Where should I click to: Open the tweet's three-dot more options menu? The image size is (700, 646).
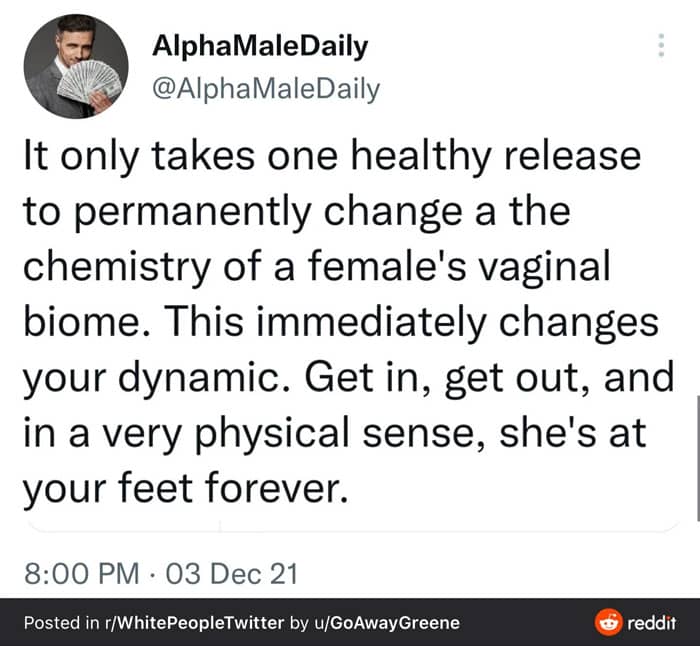pos(660,45)
